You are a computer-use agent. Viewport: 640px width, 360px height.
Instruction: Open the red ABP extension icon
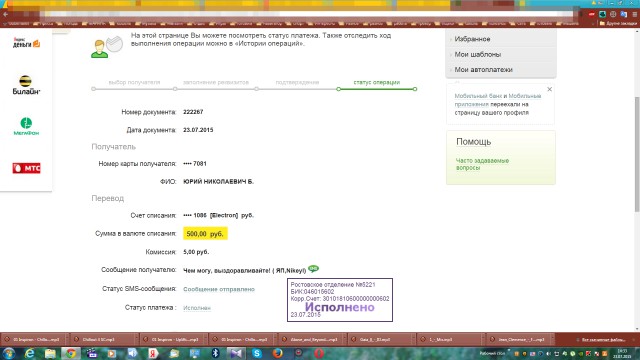tap(591, 14)
